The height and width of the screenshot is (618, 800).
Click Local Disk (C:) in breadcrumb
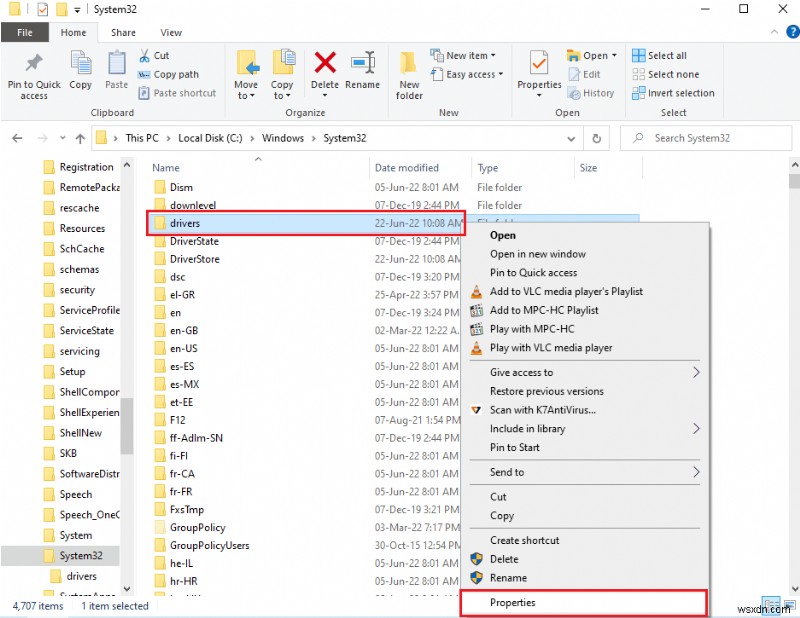(x=210, y=138)
